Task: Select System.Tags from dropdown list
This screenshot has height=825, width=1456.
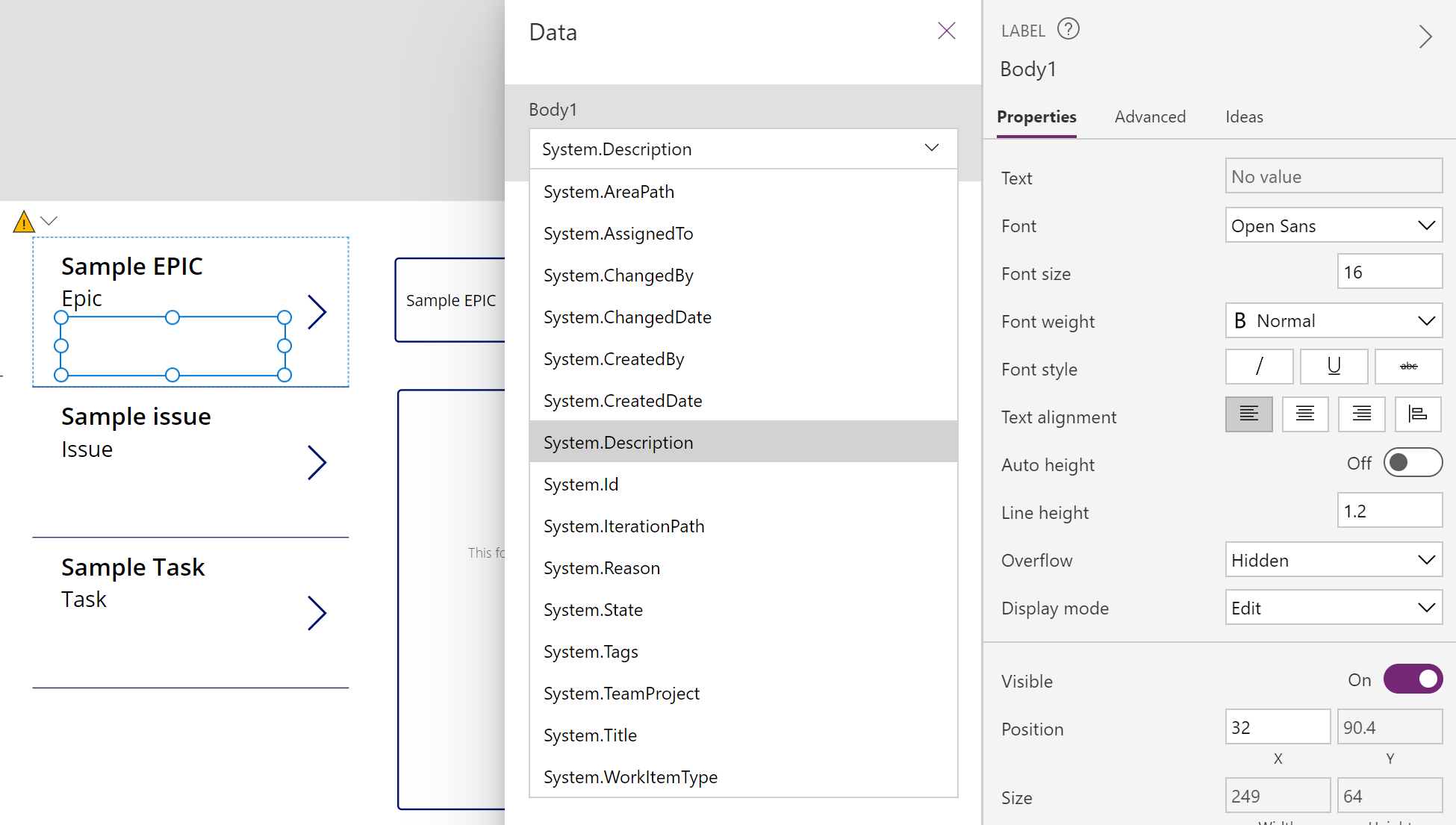Action: pos(591,652)
